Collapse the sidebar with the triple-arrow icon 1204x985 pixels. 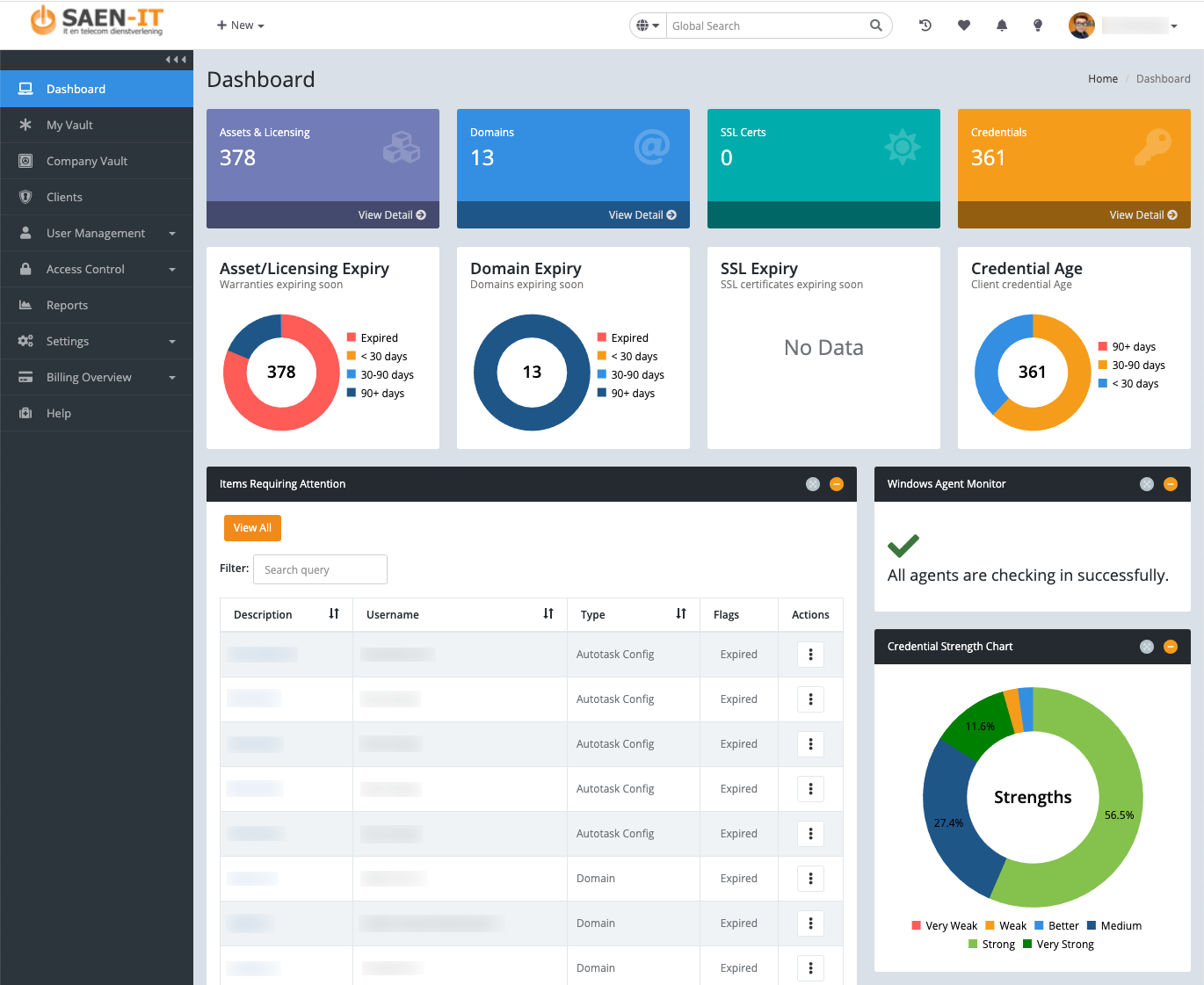[176, 60]
